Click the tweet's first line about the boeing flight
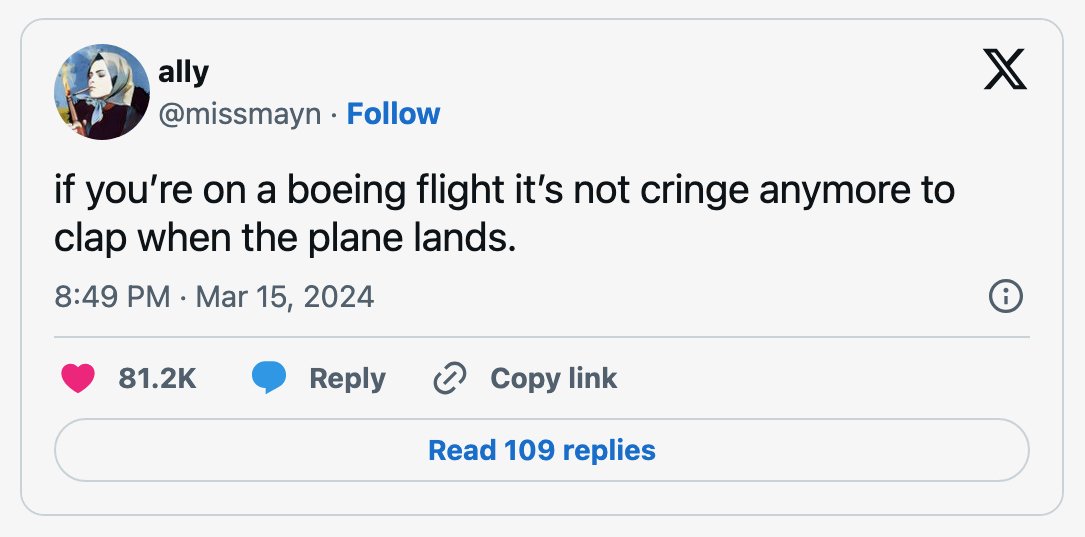This screenshot has height=537, width=1085. (504, 191)
